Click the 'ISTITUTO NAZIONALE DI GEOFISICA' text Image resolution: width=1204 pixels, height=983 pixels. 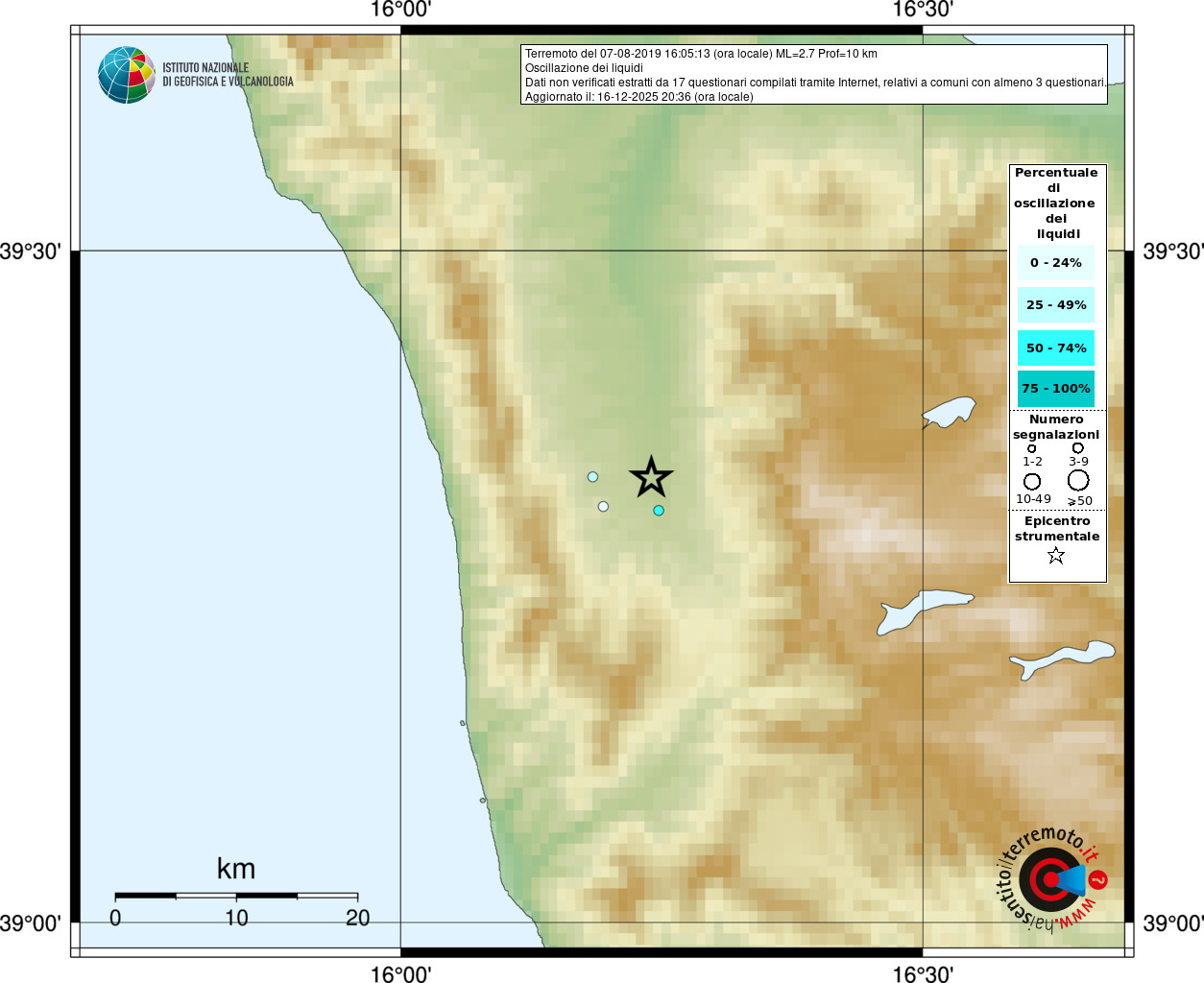click(228, 75)
